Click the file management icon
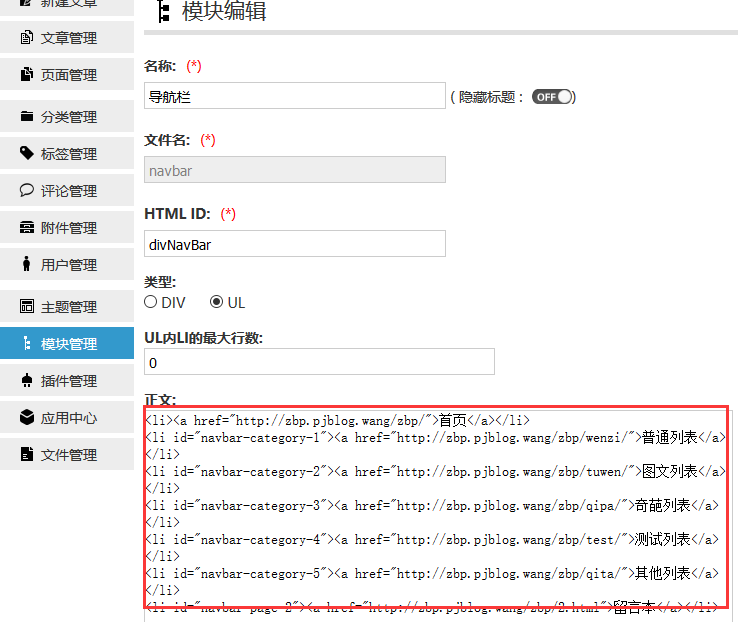 pyautogui.click(x=27, y=454)
